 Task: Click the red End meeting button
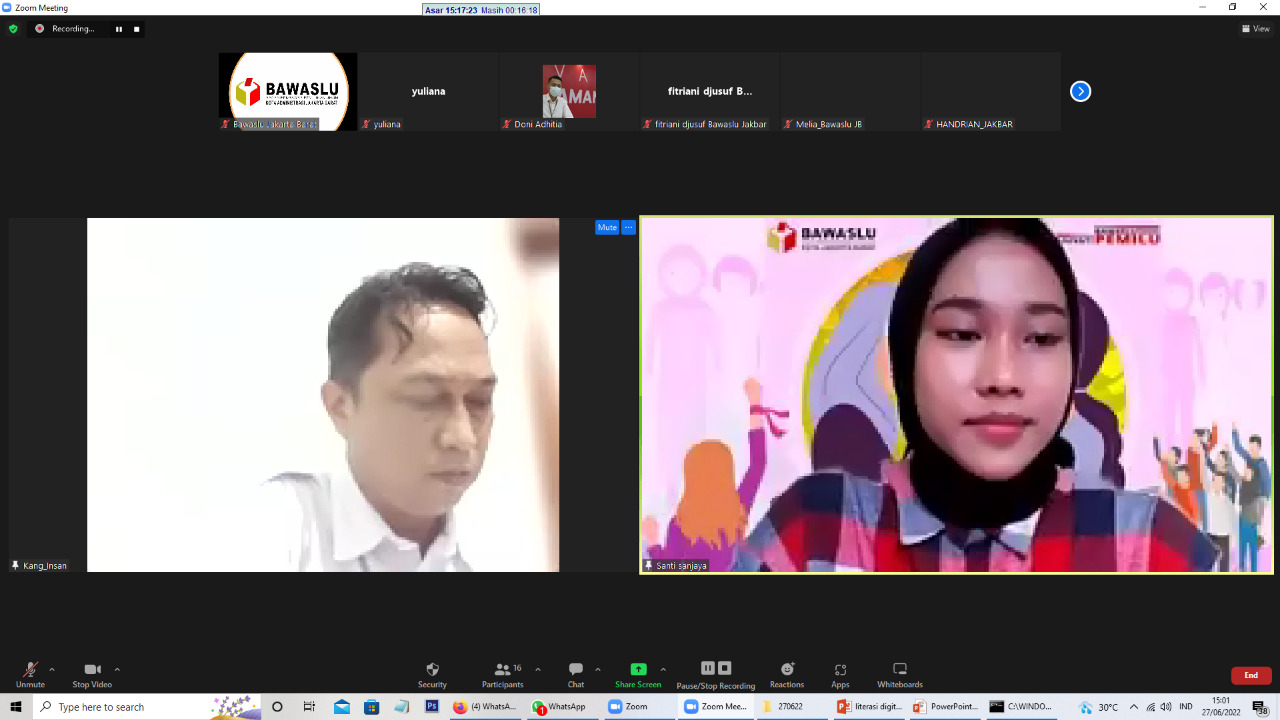[1251, 675]
